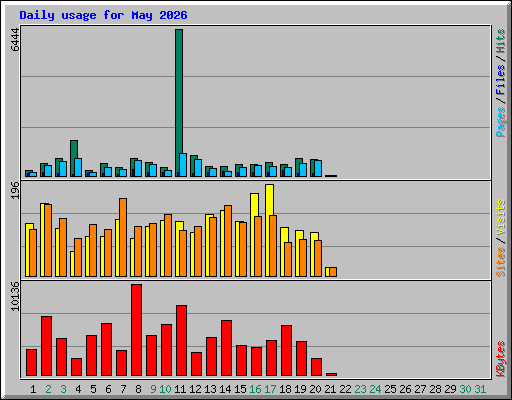Click day label 11 on the axis
512x400 pixels.
(180, 389)
